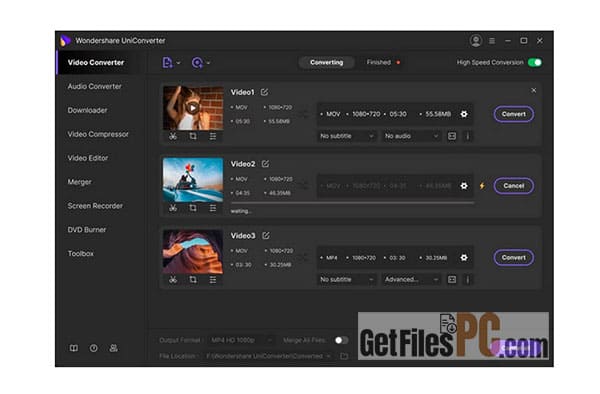
Task: Expand Load DVD dropdown arrow
Action: pyautogui.click(x=209, y=63)
